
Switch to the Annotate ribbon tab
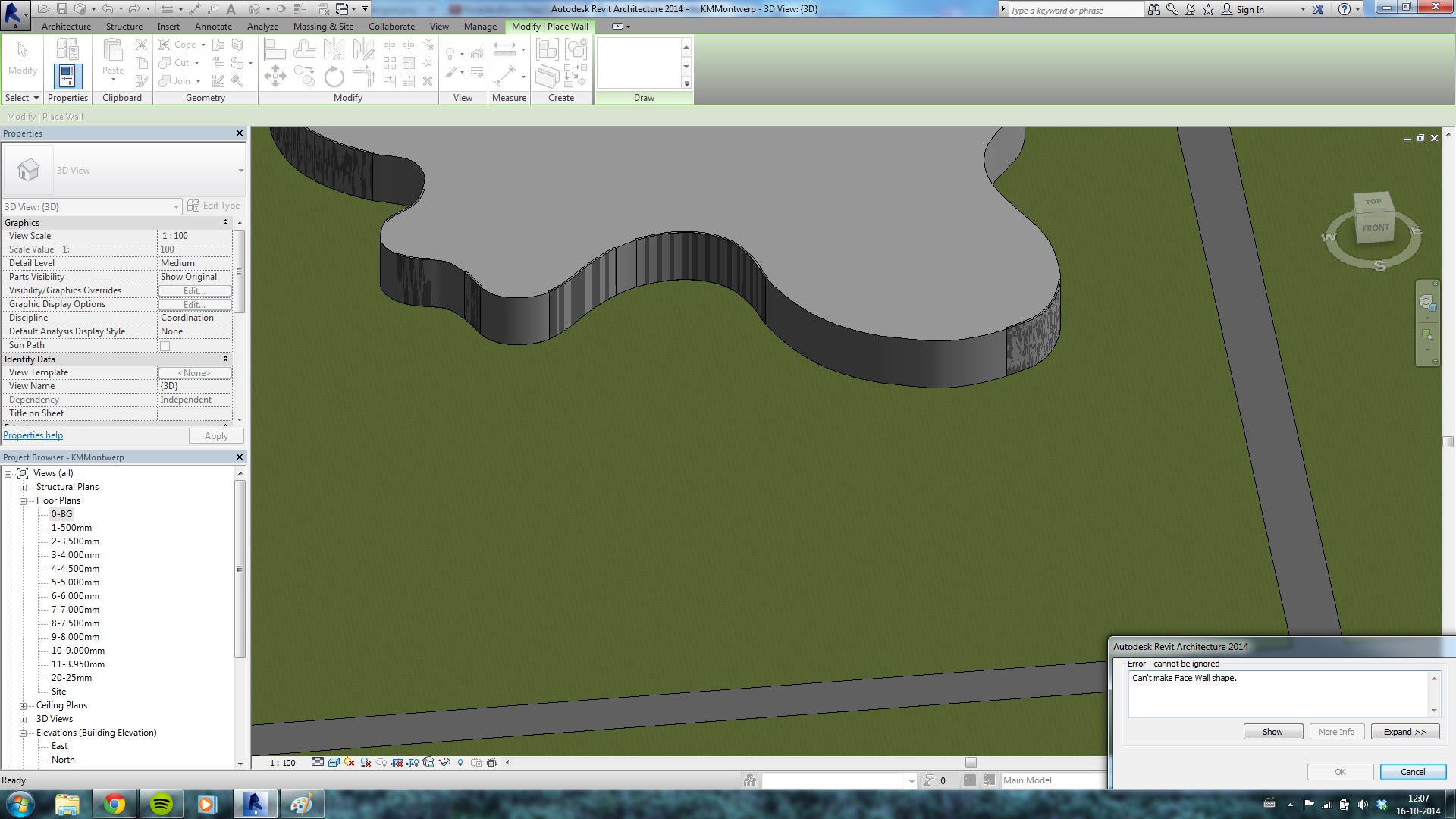coord(213,27)
